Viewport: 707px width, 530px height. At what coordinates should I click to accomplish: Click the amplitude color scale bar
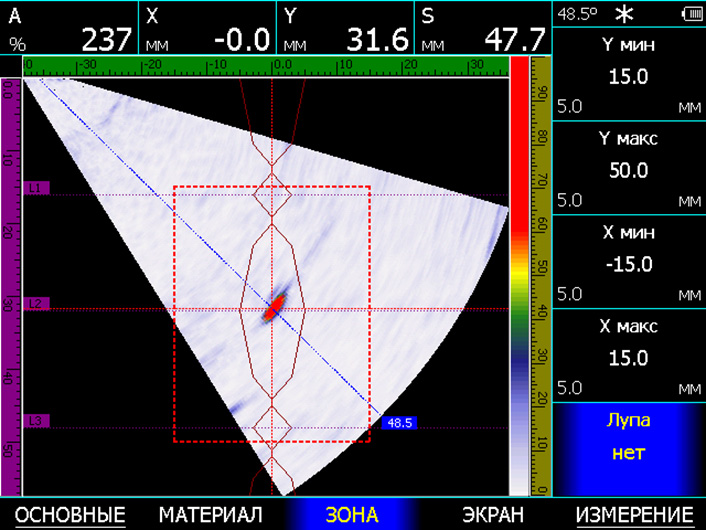519,275
